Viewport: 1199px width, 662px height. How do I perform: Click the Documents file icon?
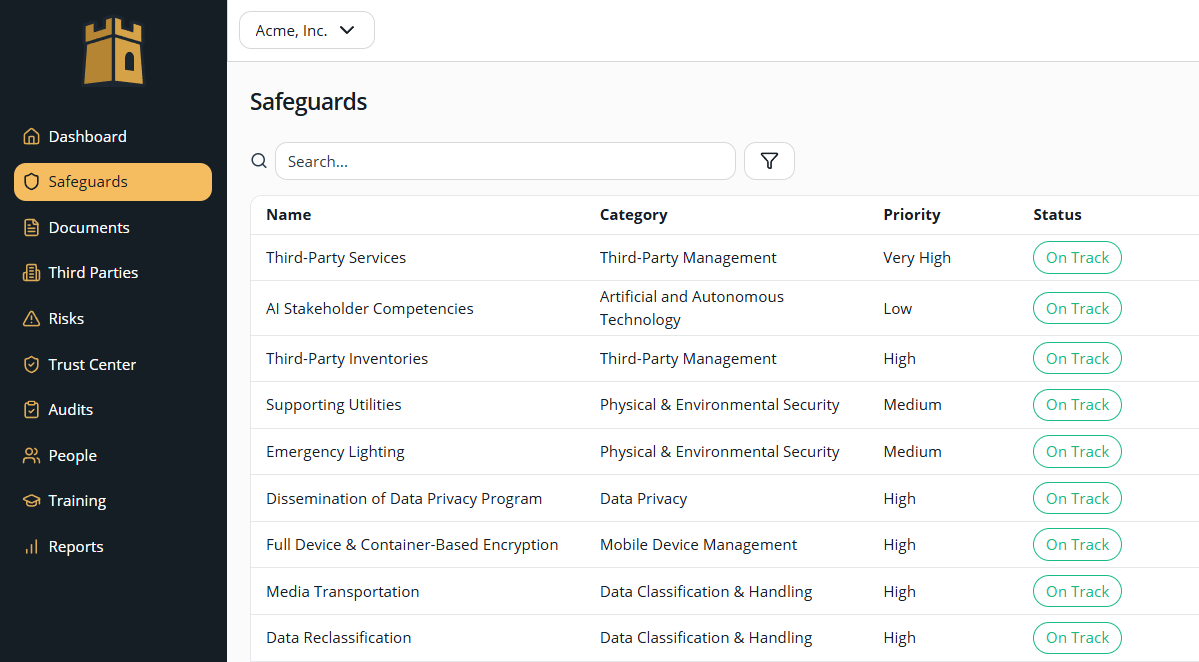31,227
